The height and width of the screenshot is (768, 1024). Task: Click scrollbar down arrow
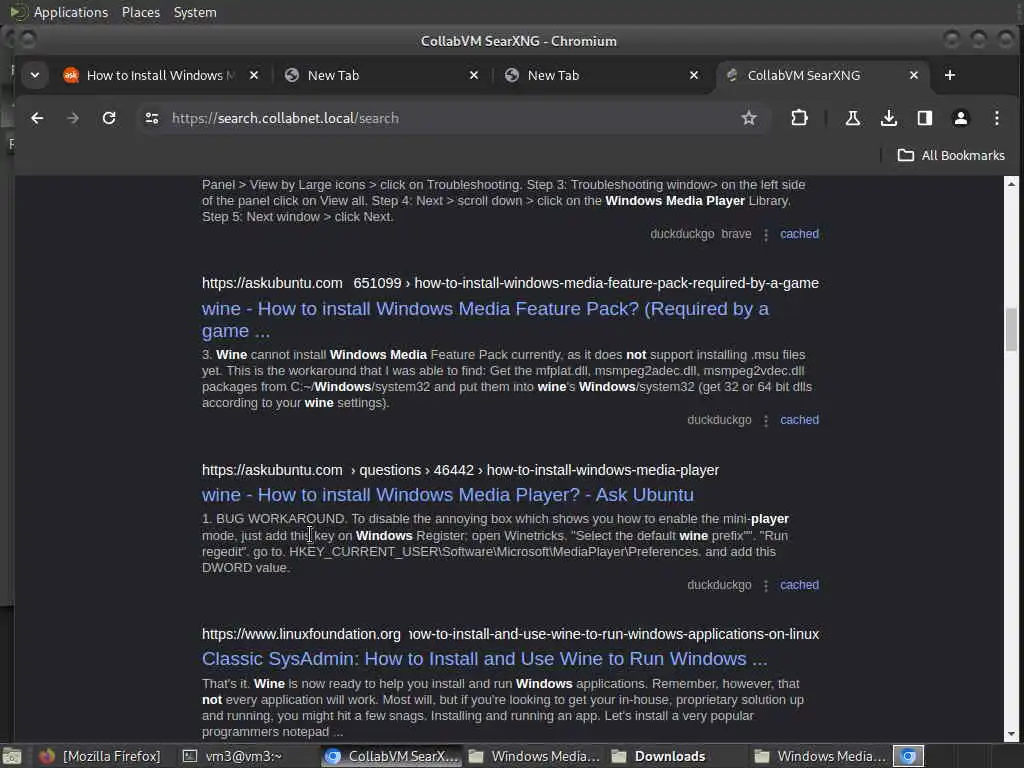point(1011,734)
